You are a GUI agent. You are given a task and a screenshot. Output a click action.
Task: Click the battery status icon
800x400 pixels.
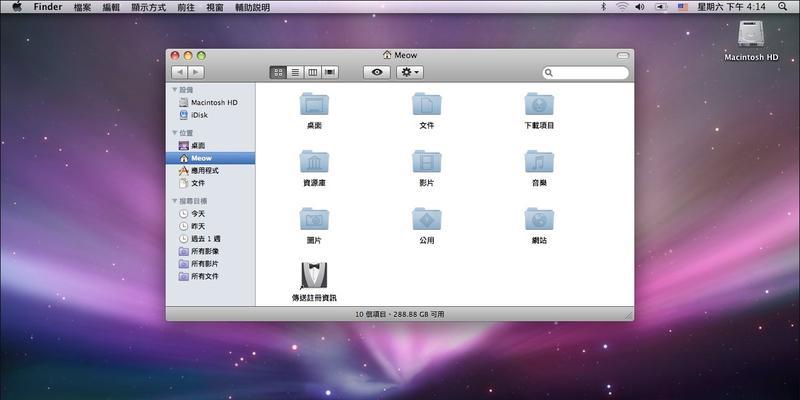661,7
